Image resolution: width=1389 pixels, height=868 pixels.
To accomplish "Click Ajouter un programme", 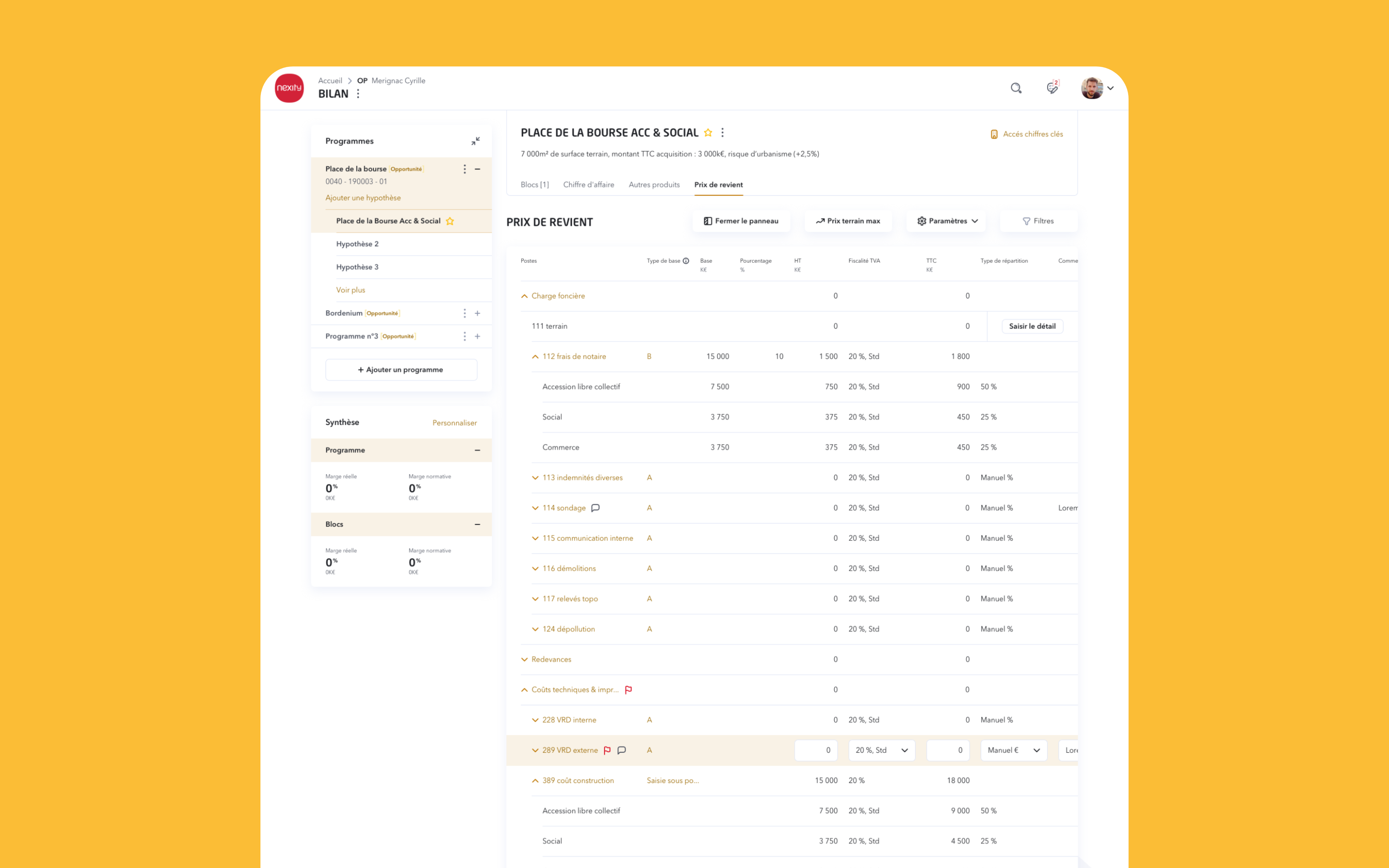I will tap(400, 369).
